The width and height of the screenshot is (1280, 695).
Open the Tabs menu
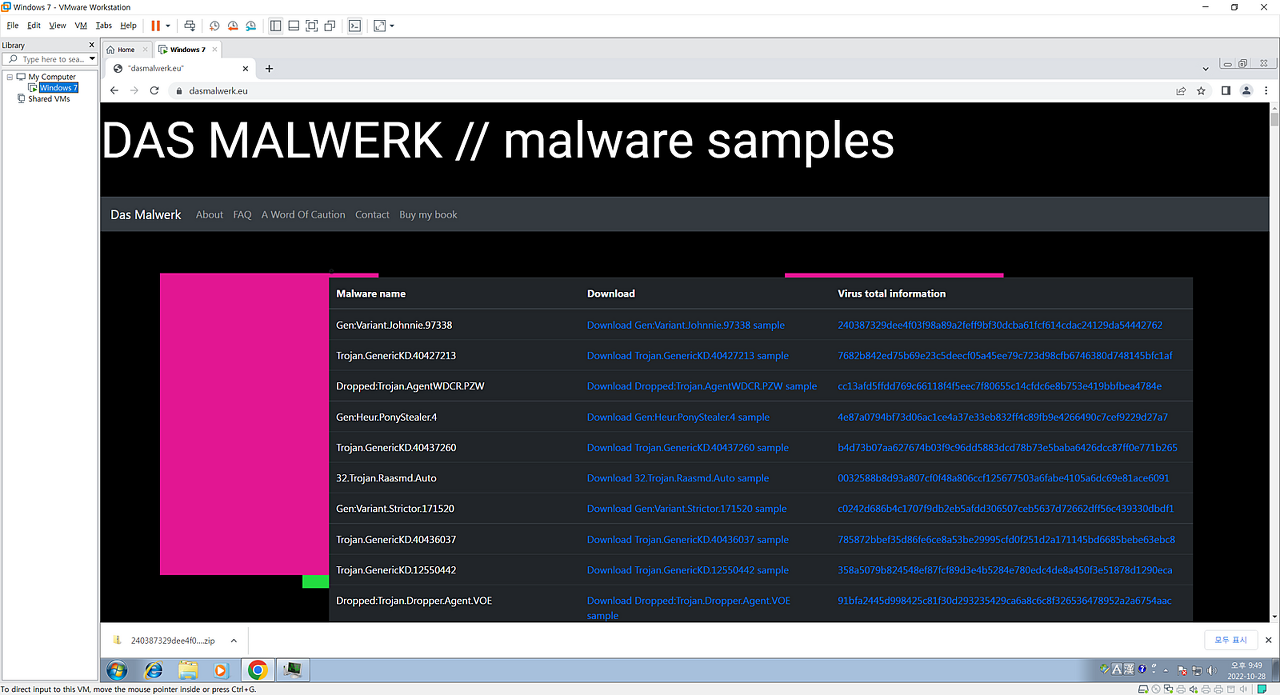104,25
